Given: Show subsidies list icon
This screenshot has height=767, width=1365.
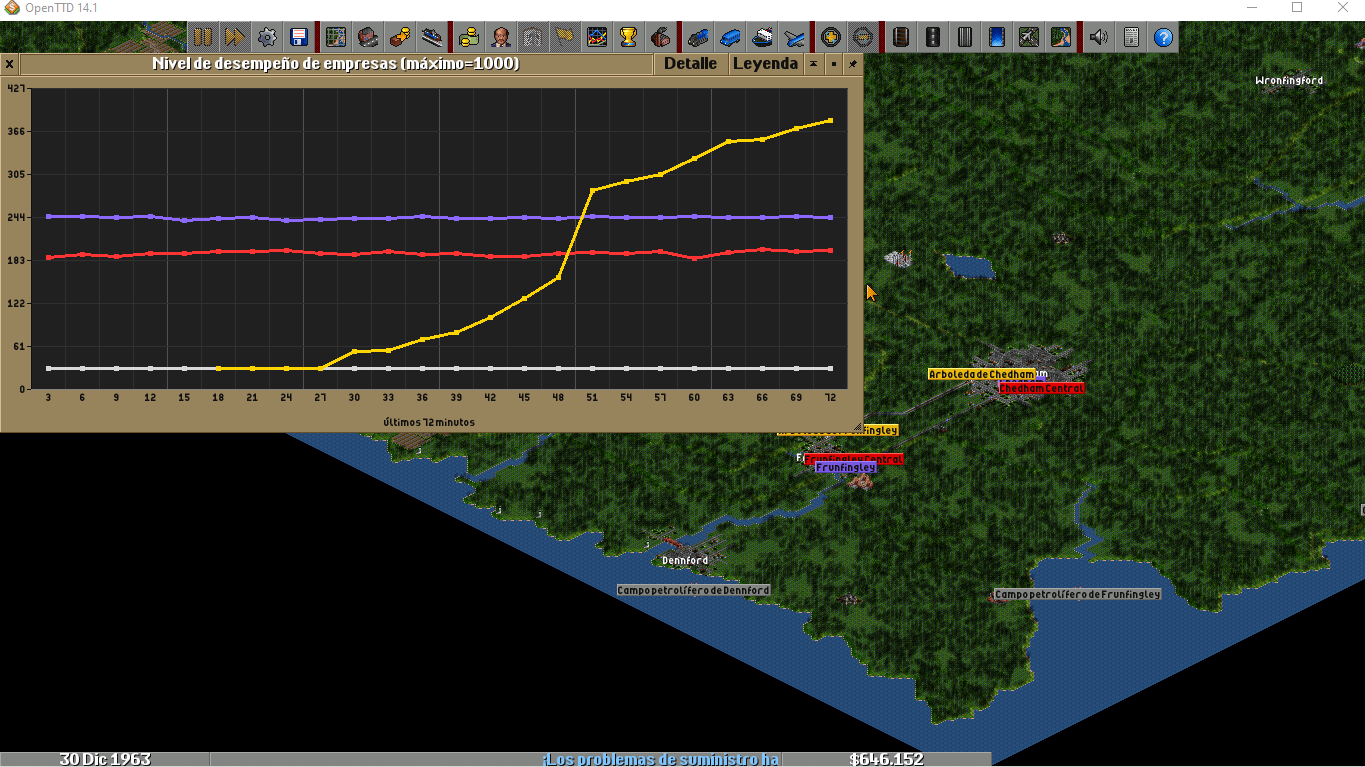Looking at the screenshot, I should [400, 38].
